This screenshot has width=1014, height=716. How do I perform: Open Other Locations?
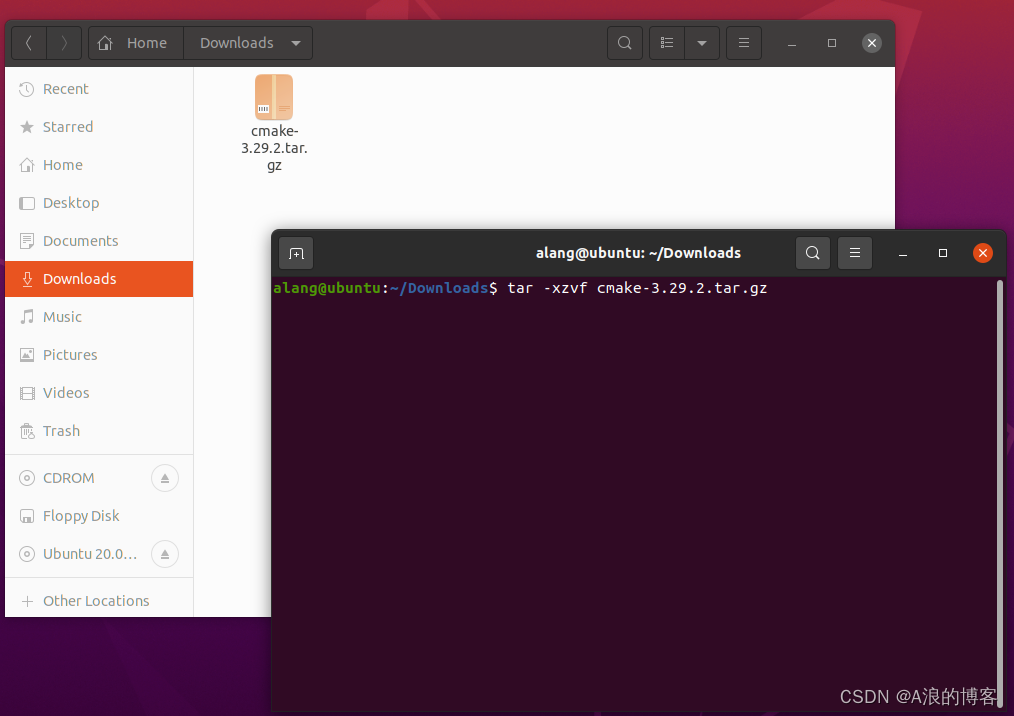pos(95,600)
